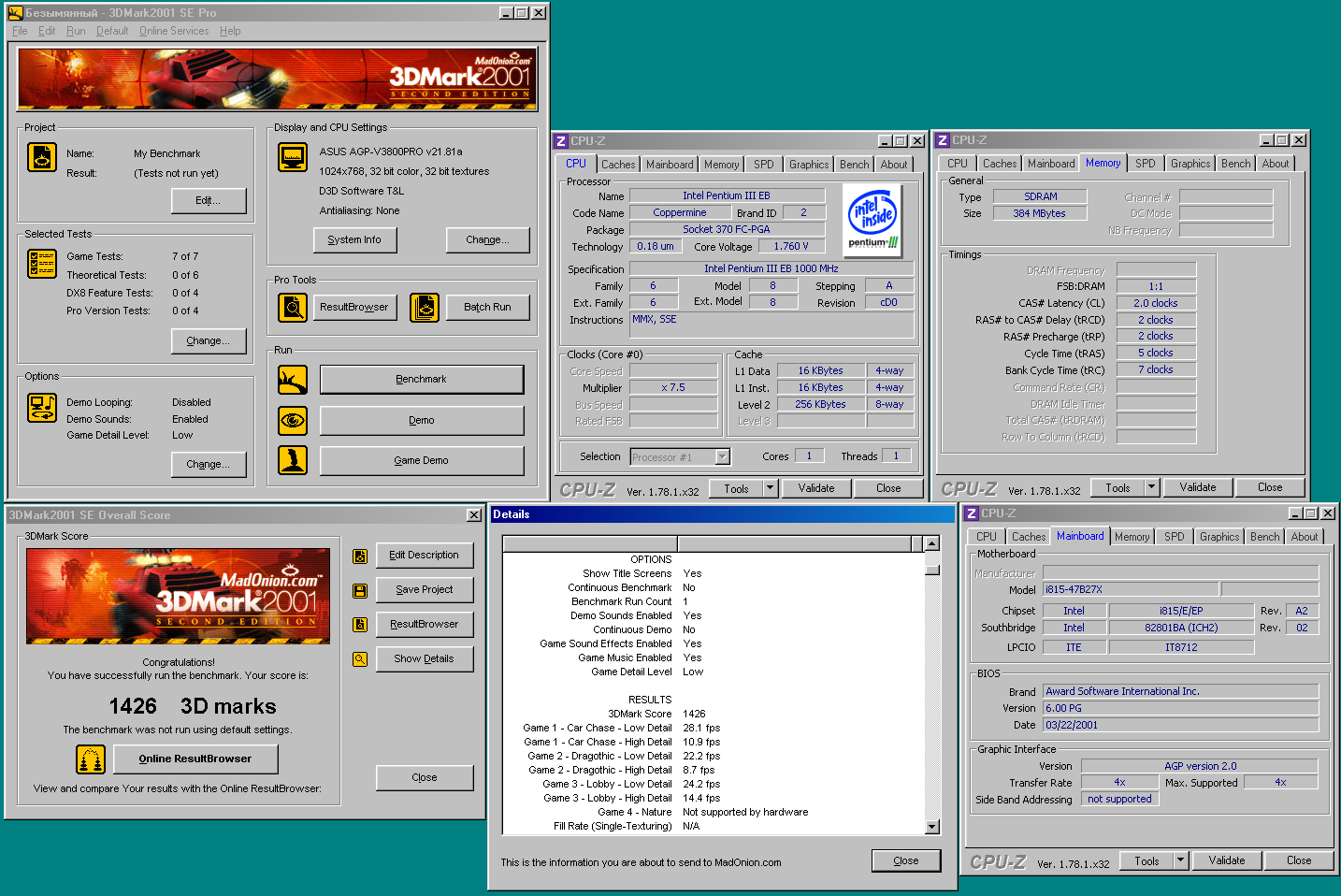Image resolution: width=1341 pixels, height=896 pixels.
Task: Click Change... under Selected Tests
Action: [209, 341]
